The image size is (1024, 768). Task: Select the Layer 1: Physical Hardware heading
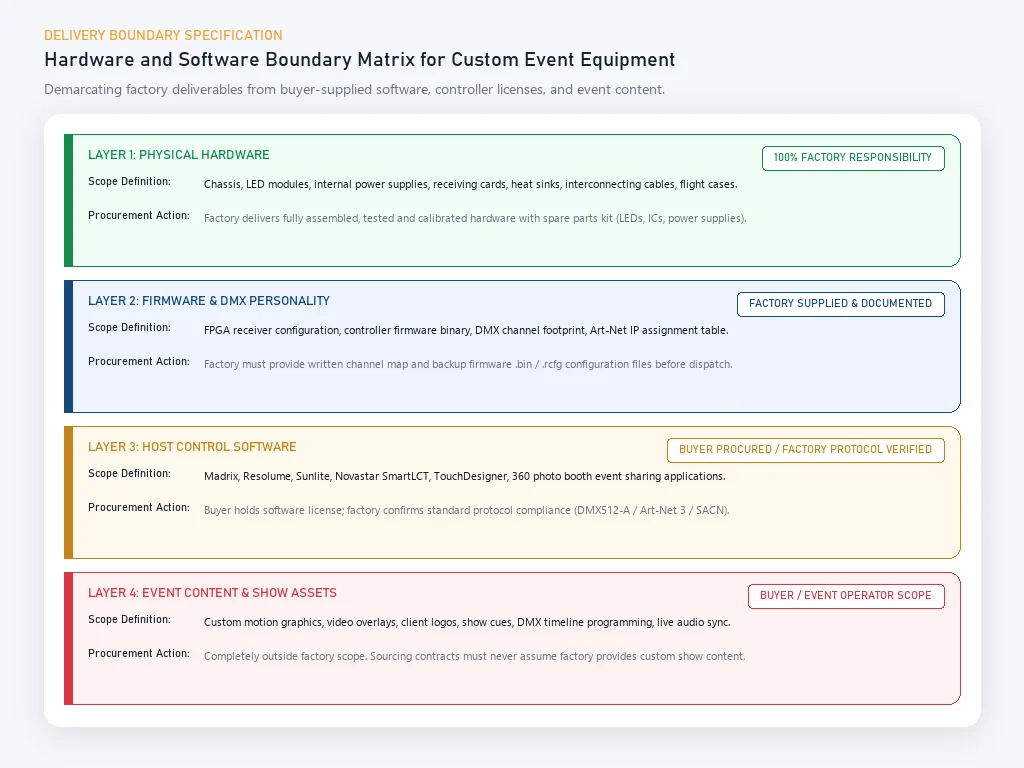(x=178, y=155)
